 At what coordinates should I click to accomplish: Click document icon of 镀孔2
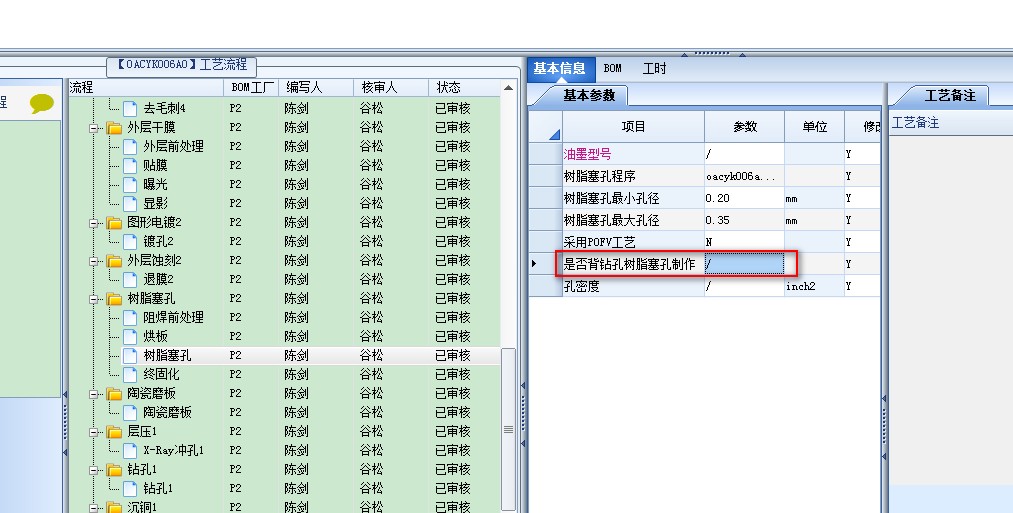point(131,242)
